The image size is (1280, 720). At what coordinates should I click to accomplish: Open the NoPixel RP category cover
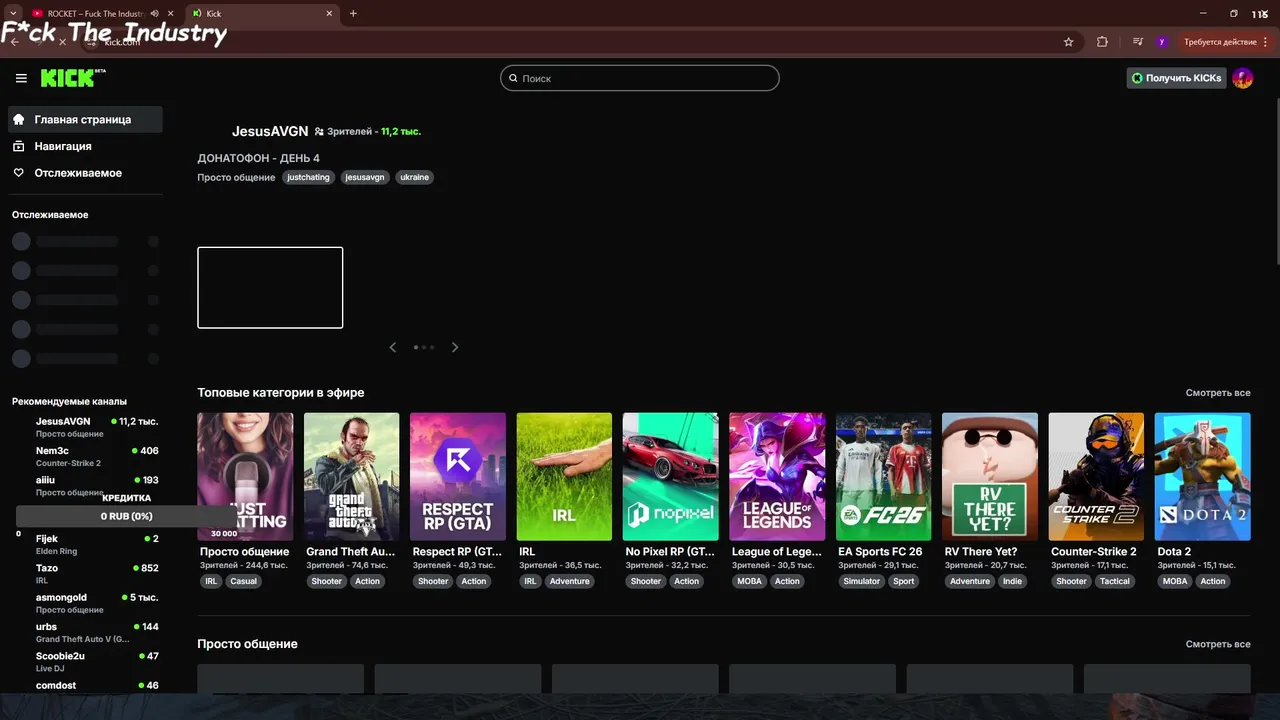click(x=671, y=477)
